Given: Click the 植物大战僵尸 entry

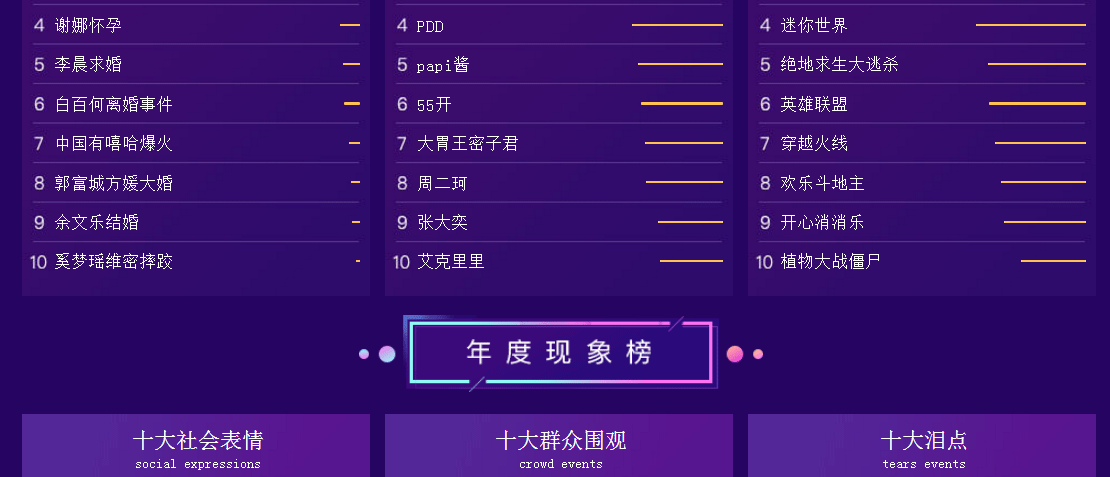Looking at the screenshot, I should point(922,262).
